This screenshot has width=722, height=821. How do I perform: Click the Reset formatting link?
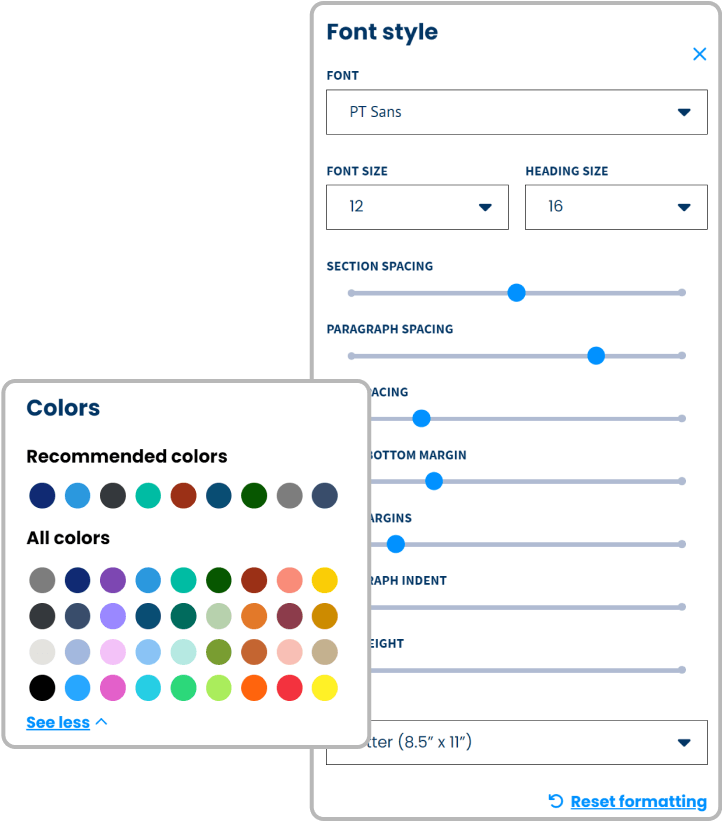639,801
